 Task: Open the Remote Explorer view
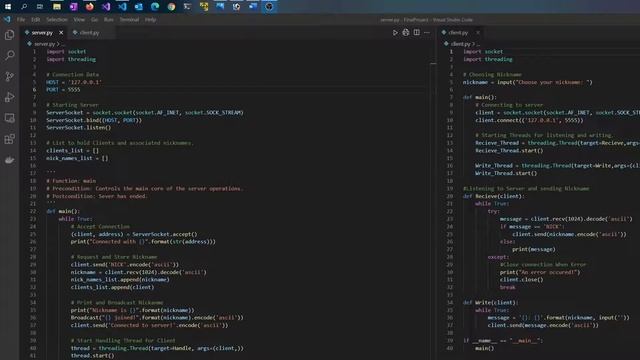click(9, 118)
